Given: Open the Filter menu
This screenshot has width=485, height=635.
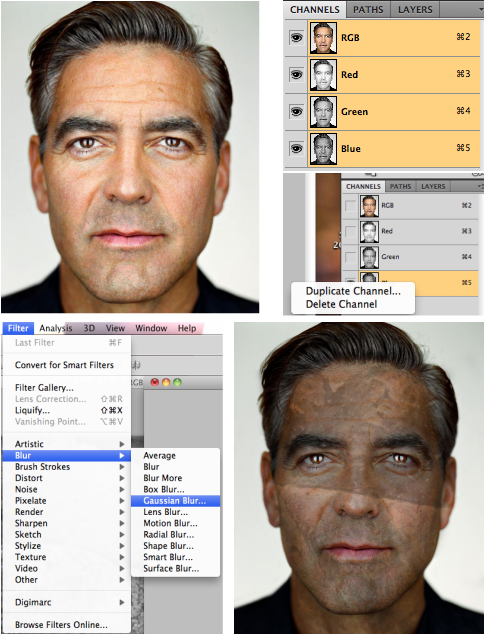Looking at the screenshot, I should click(x=18, y=328).
